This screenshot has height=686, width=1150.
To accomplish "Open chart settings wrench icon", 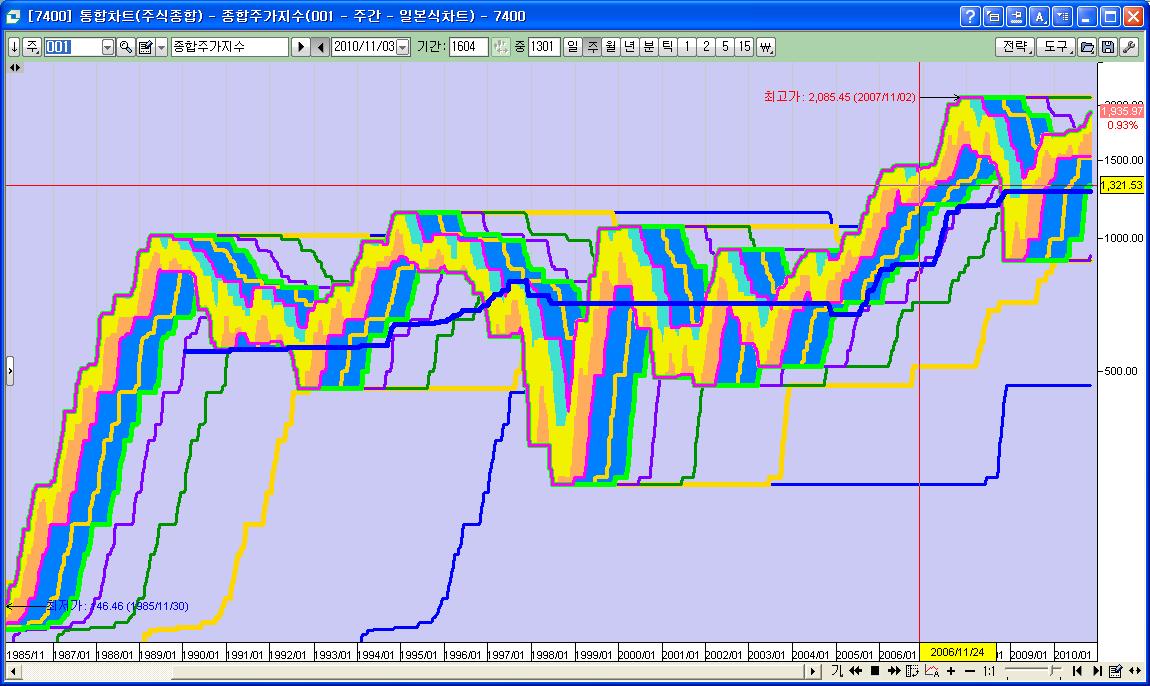I will tap(1128, 47).
